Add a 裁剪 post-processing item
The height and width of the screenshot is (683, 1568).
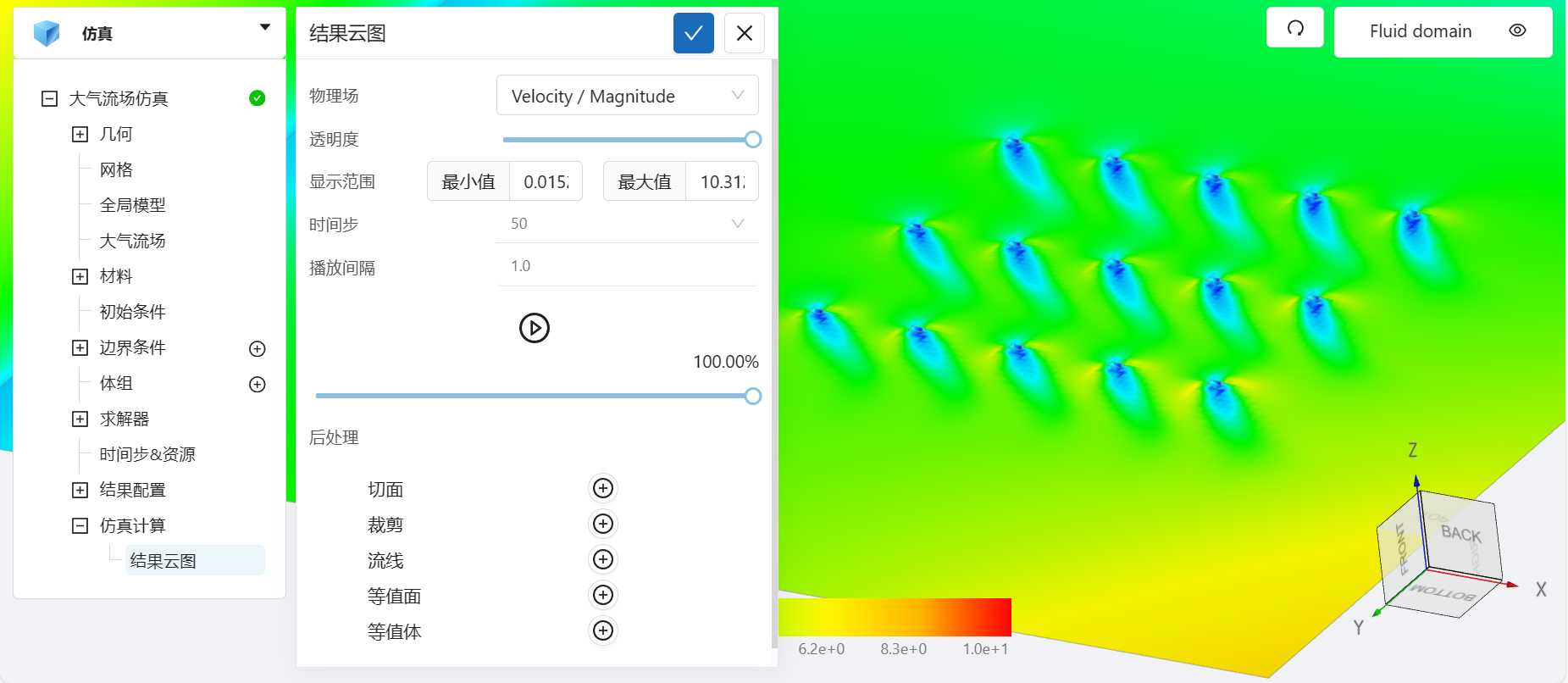point(603,524)
